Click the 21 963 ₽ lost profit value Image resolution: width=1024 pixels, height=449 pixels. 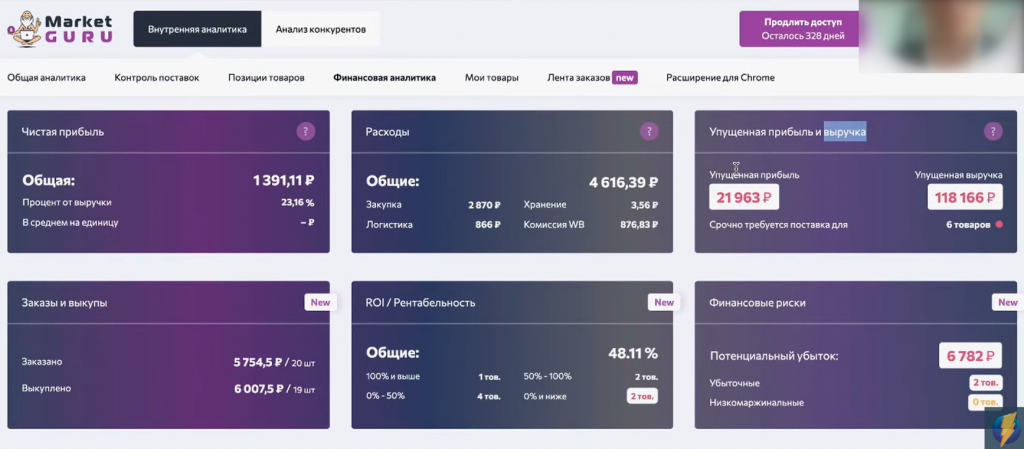point(744,198)
